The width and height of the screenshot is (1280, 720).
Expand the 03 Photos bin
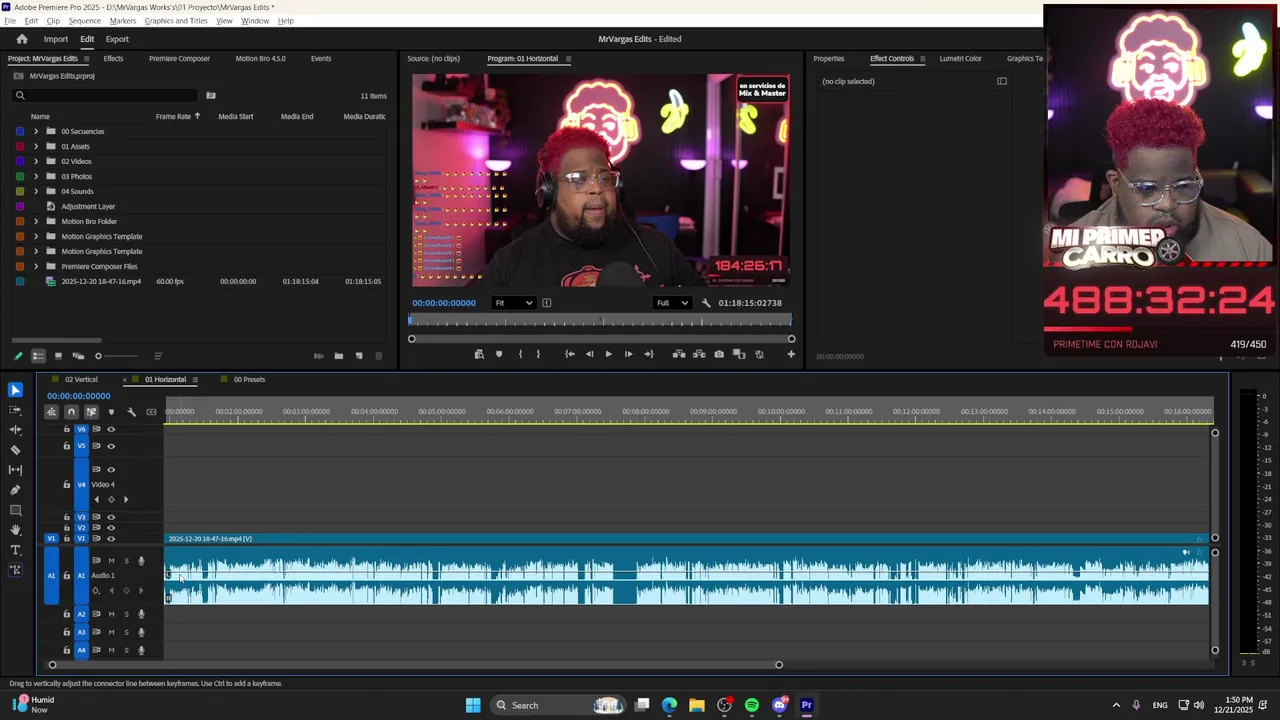[x=36, y=176]
